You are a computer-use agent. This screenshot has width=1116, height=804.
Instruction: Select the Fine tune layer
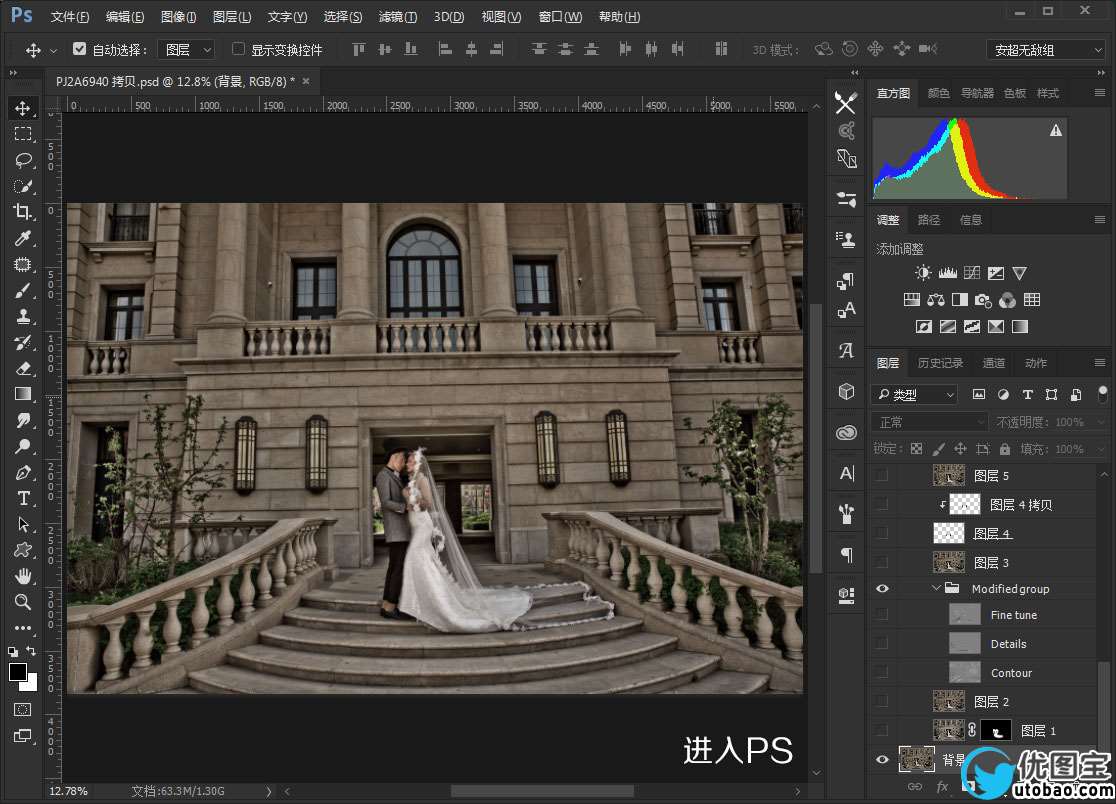1013,615
